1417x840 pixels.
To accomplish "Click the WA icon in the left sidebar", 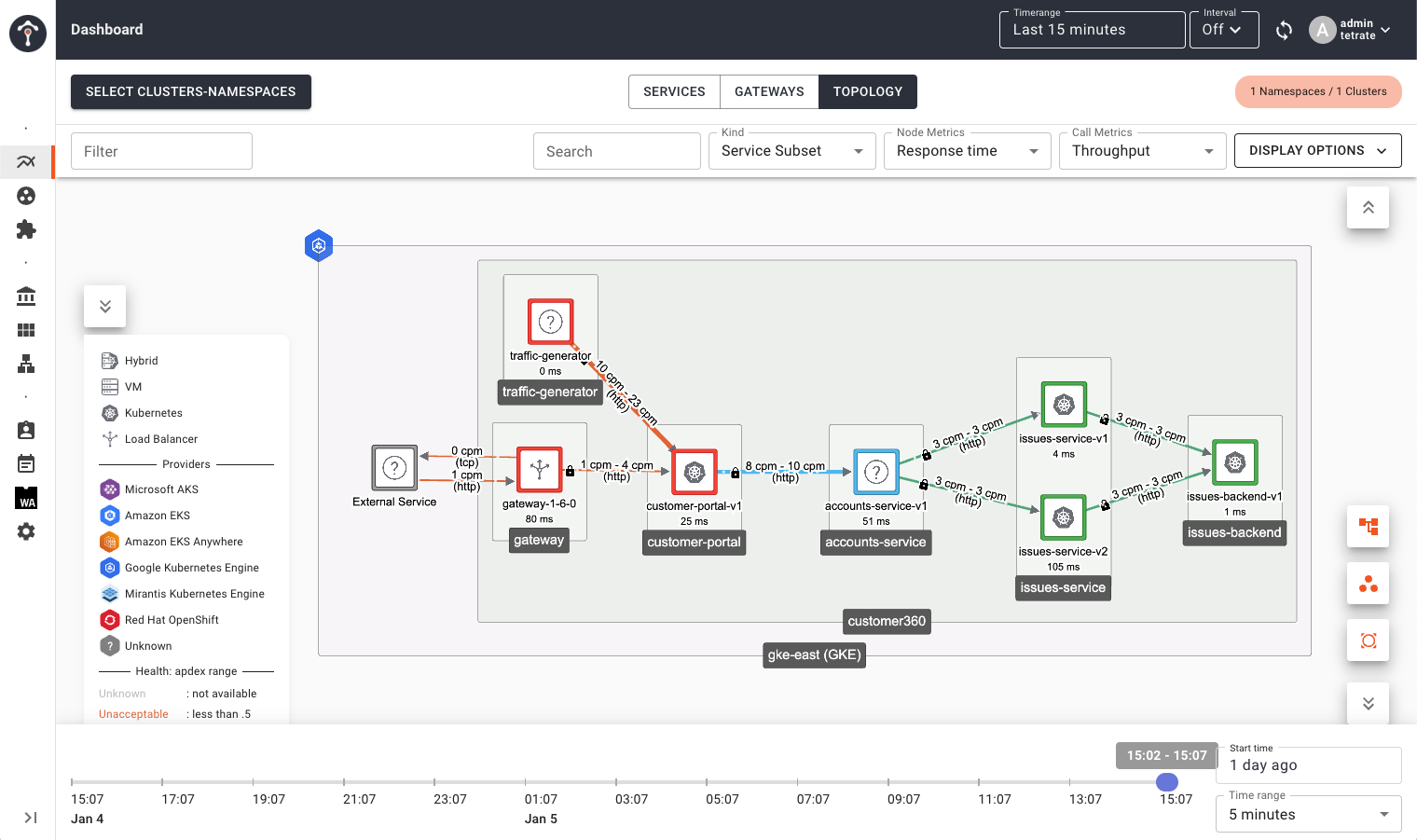I will click(26, 498).
